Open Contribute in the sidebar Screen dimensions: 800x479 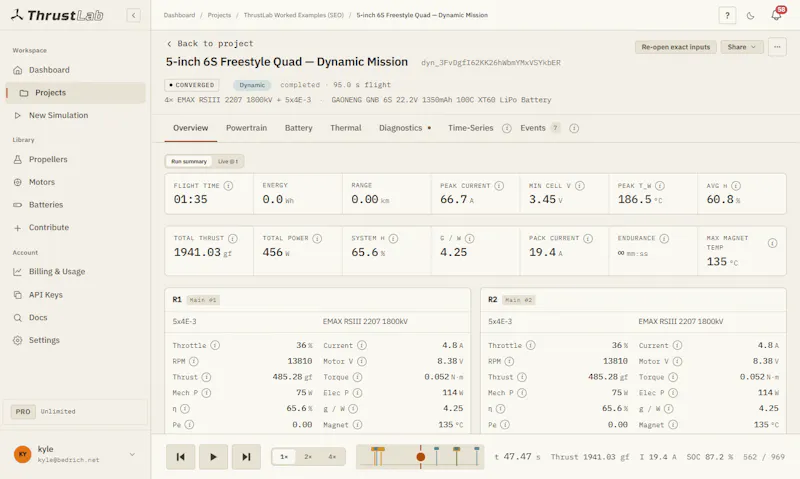[x=75, y=228]
